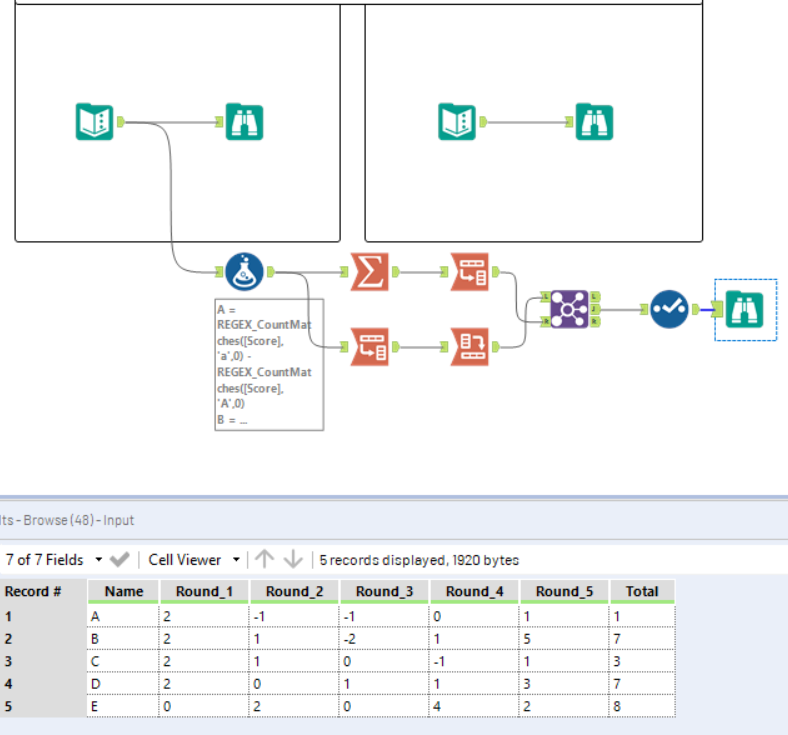Select the Select tool (blue checkmark)
This screenshot has width=788, height=735.
point(669,309)
